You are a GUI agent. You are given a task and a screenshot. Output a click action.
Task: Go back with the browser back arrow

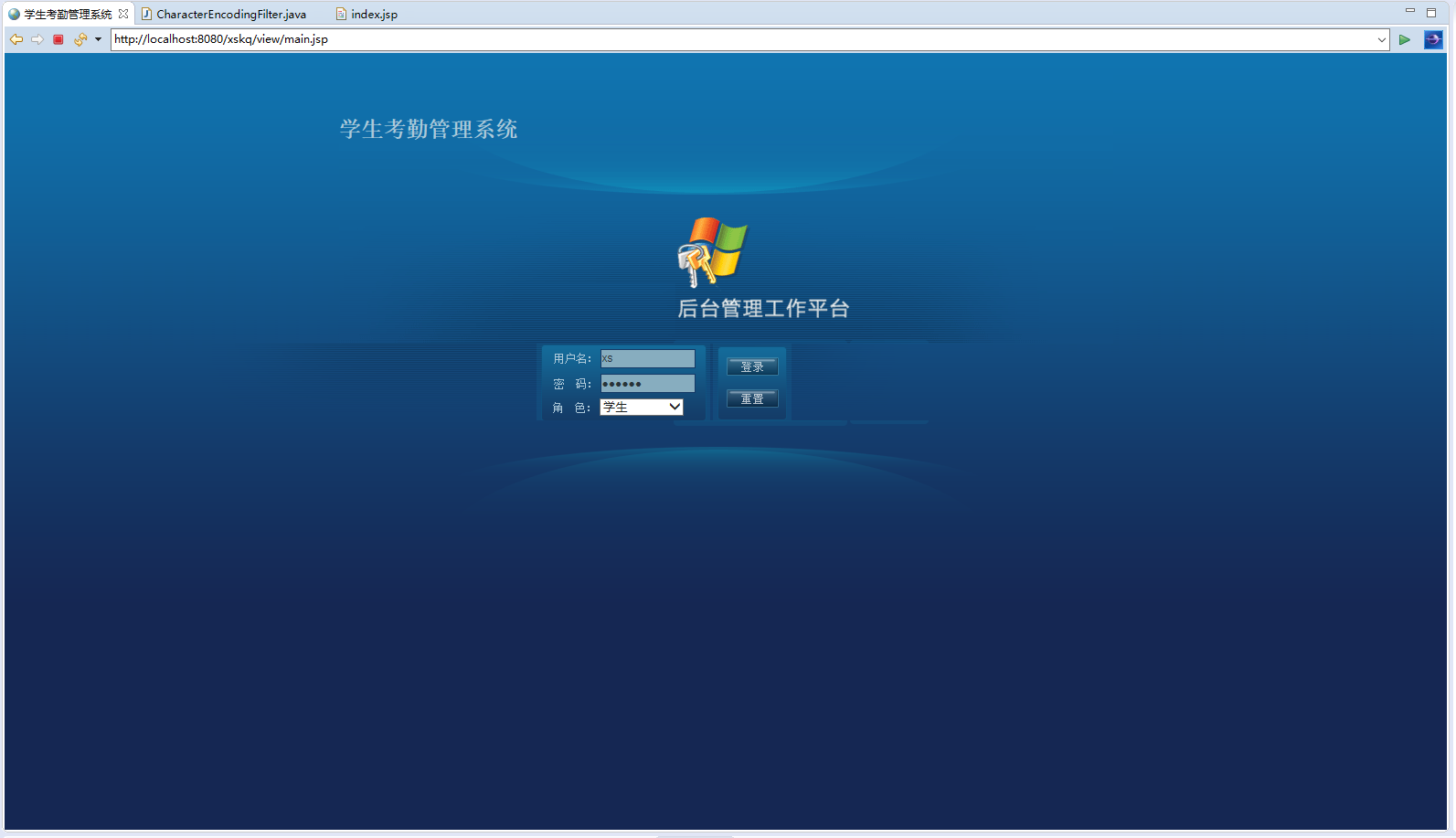click(16, 39)
